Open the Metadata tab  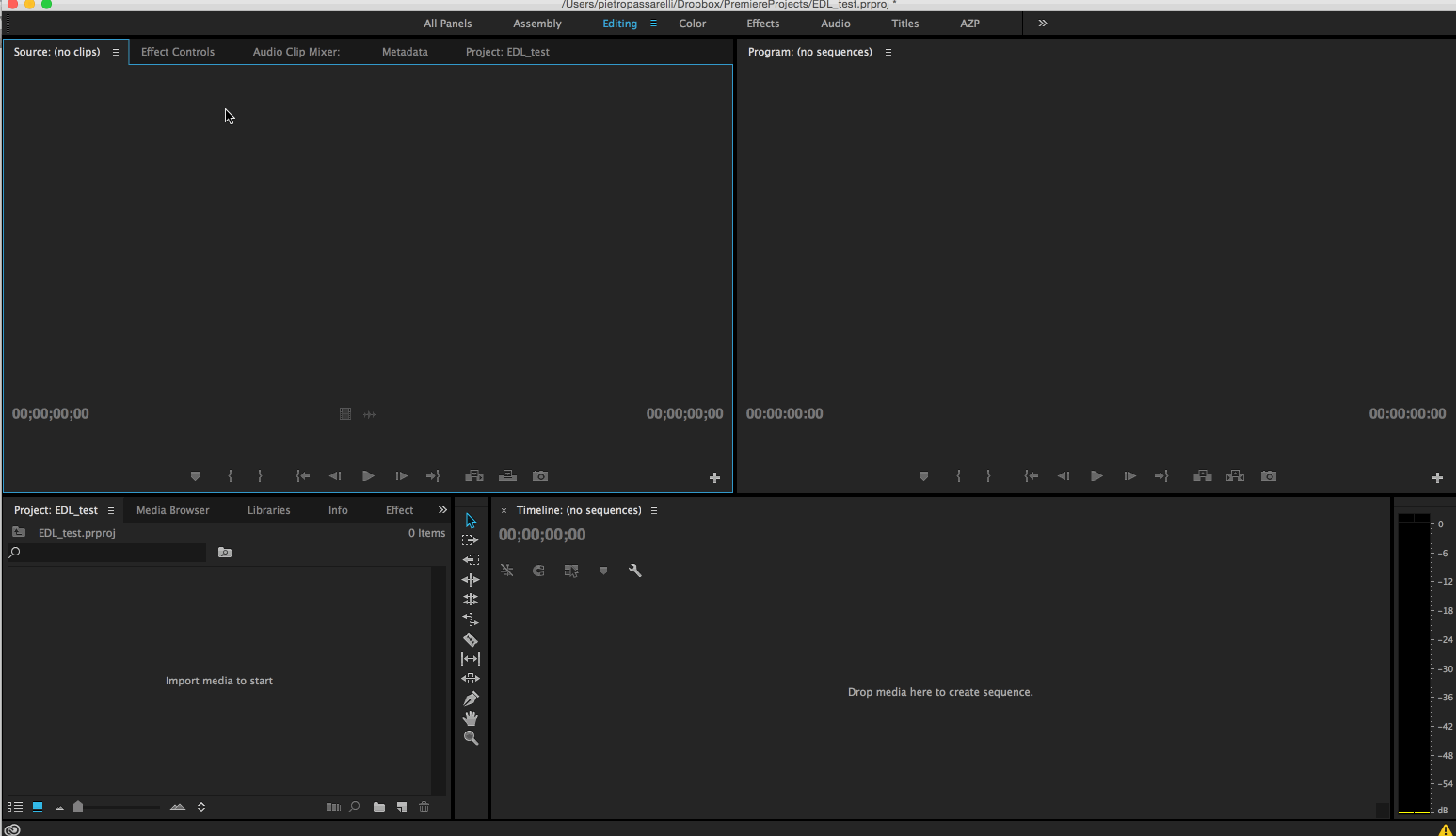(405, 52)
